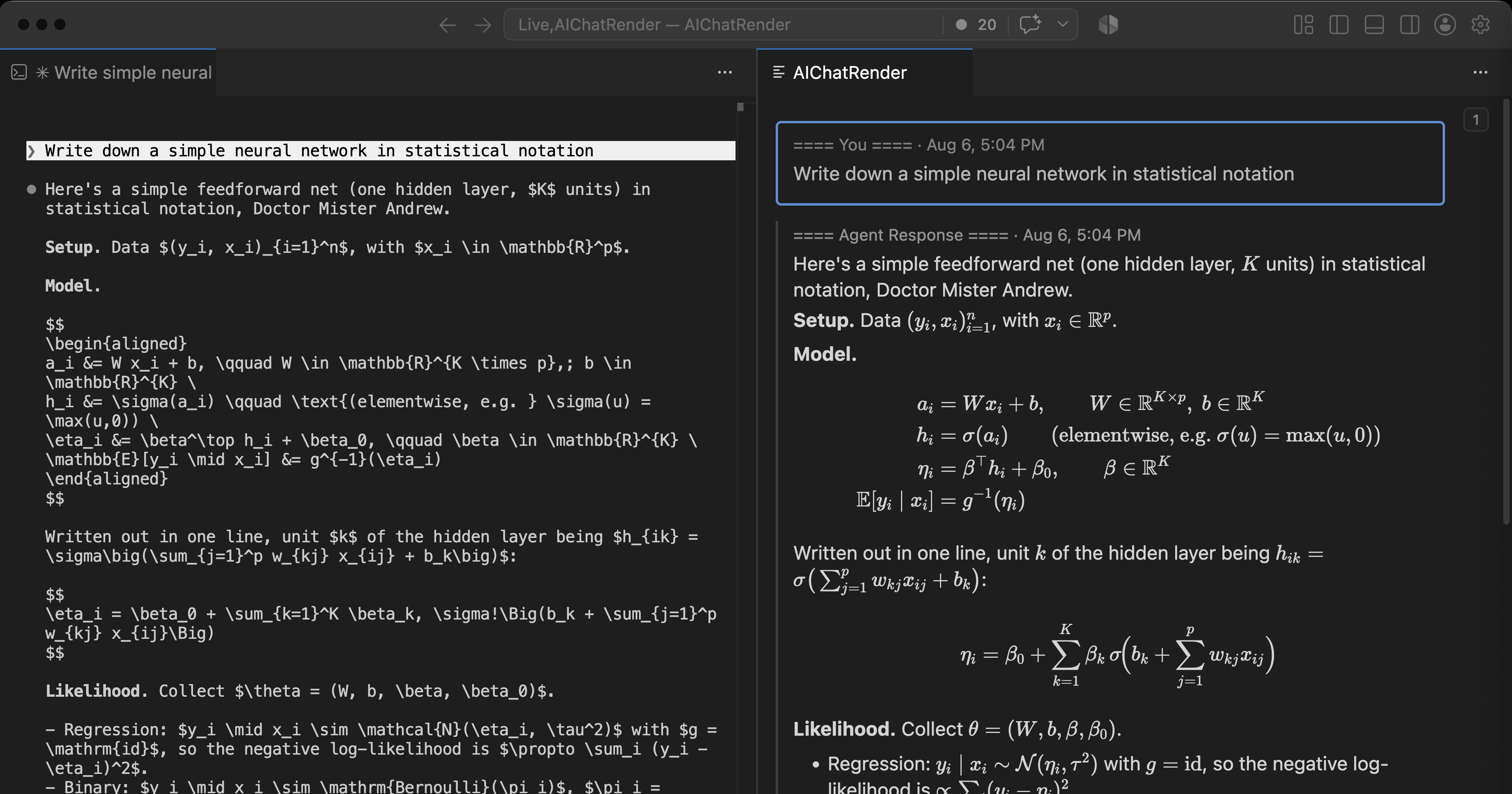Click the '- Regression:' line in the terminal
This screenshot has height=794, width=1512.
[381, 729]
